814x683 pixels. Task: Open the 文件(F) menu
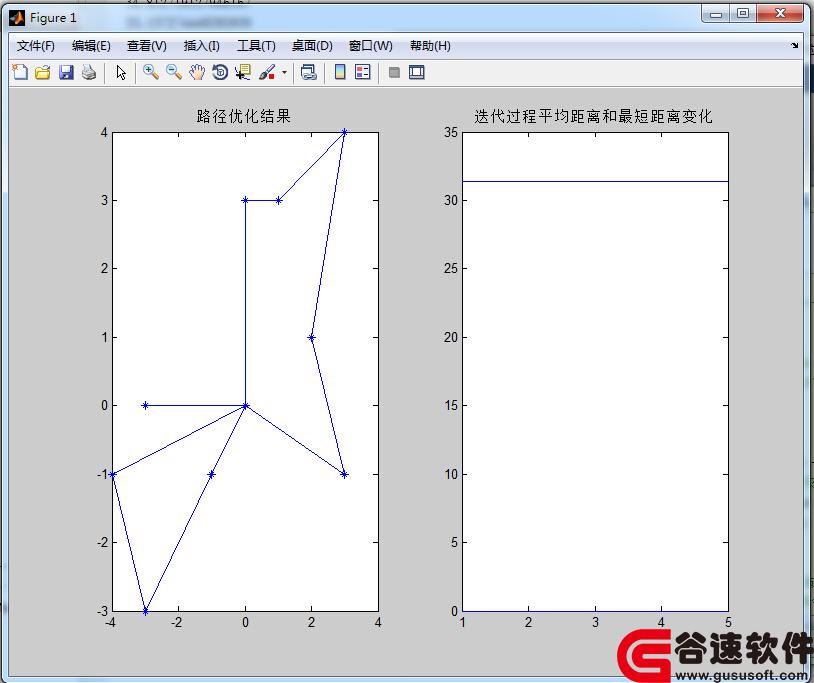click(x=35, y=46)
